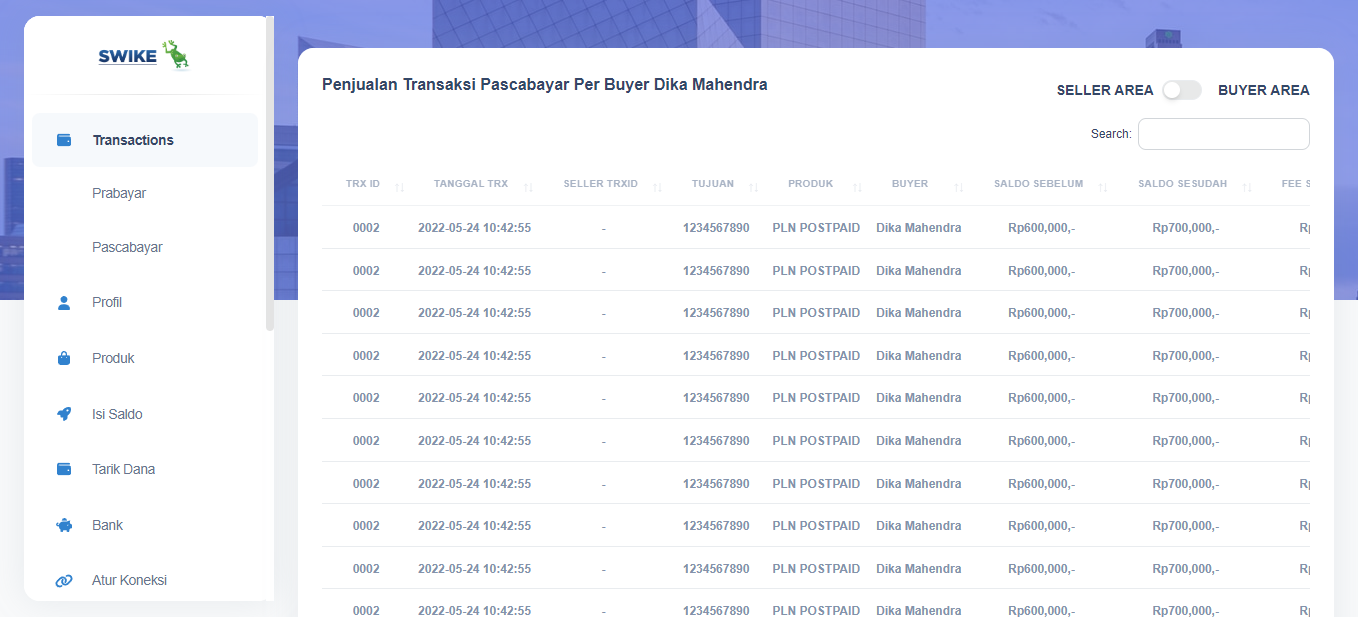Click the Profil person icon
1358x617 pixels.
tap(64, 303)
